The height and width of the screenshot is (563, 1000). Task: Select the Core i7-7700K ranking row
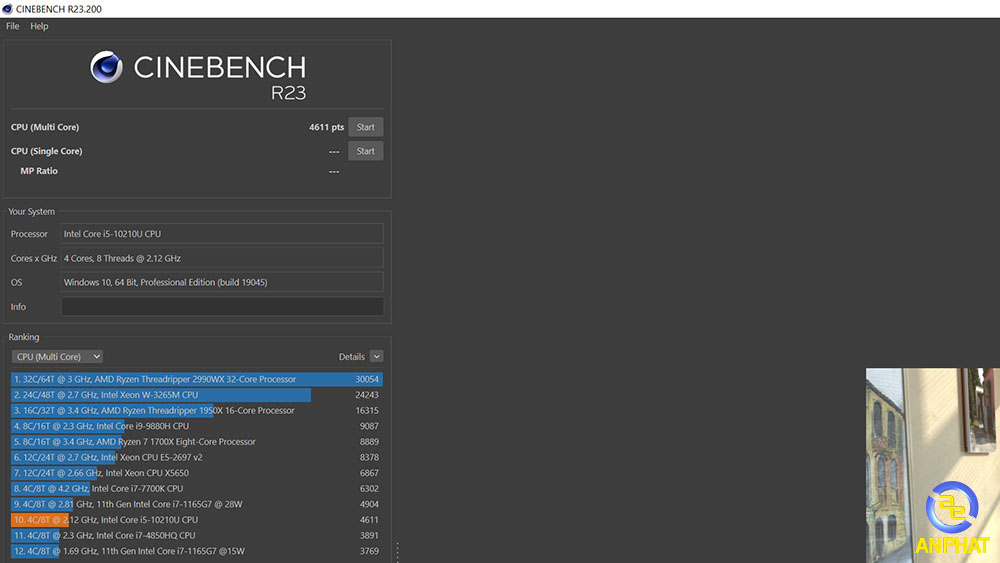point(196,488)
